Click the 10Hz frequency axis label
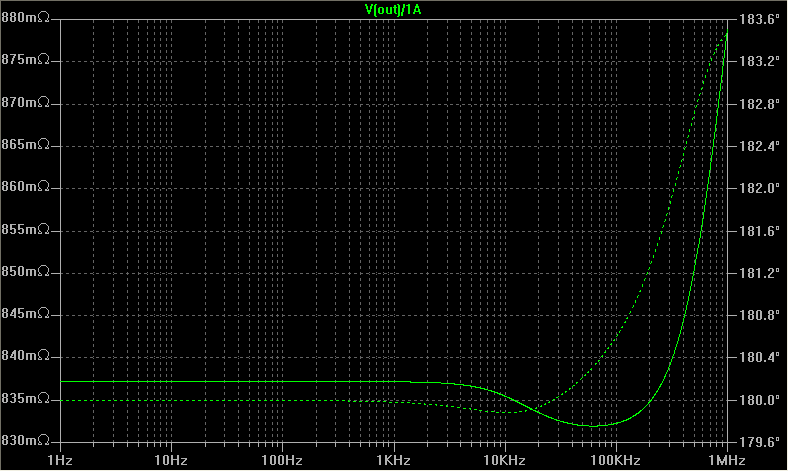The height and width of the screenshot is (471, 789). (x=171, y=460)
